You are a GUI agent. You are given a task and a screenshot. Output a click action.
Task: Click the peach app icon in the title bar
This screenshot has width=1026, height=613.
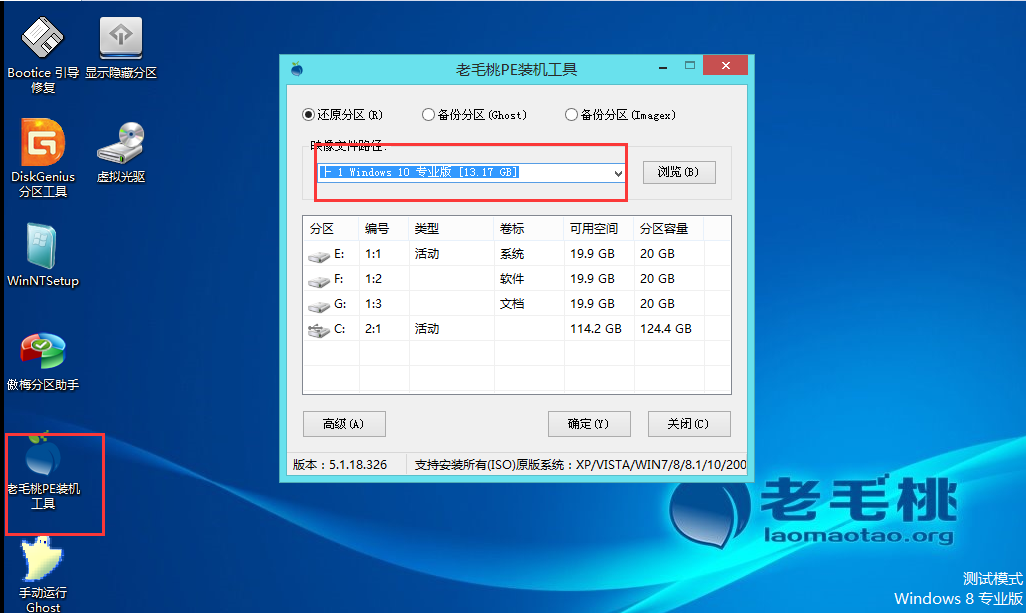tap(297, 68)
